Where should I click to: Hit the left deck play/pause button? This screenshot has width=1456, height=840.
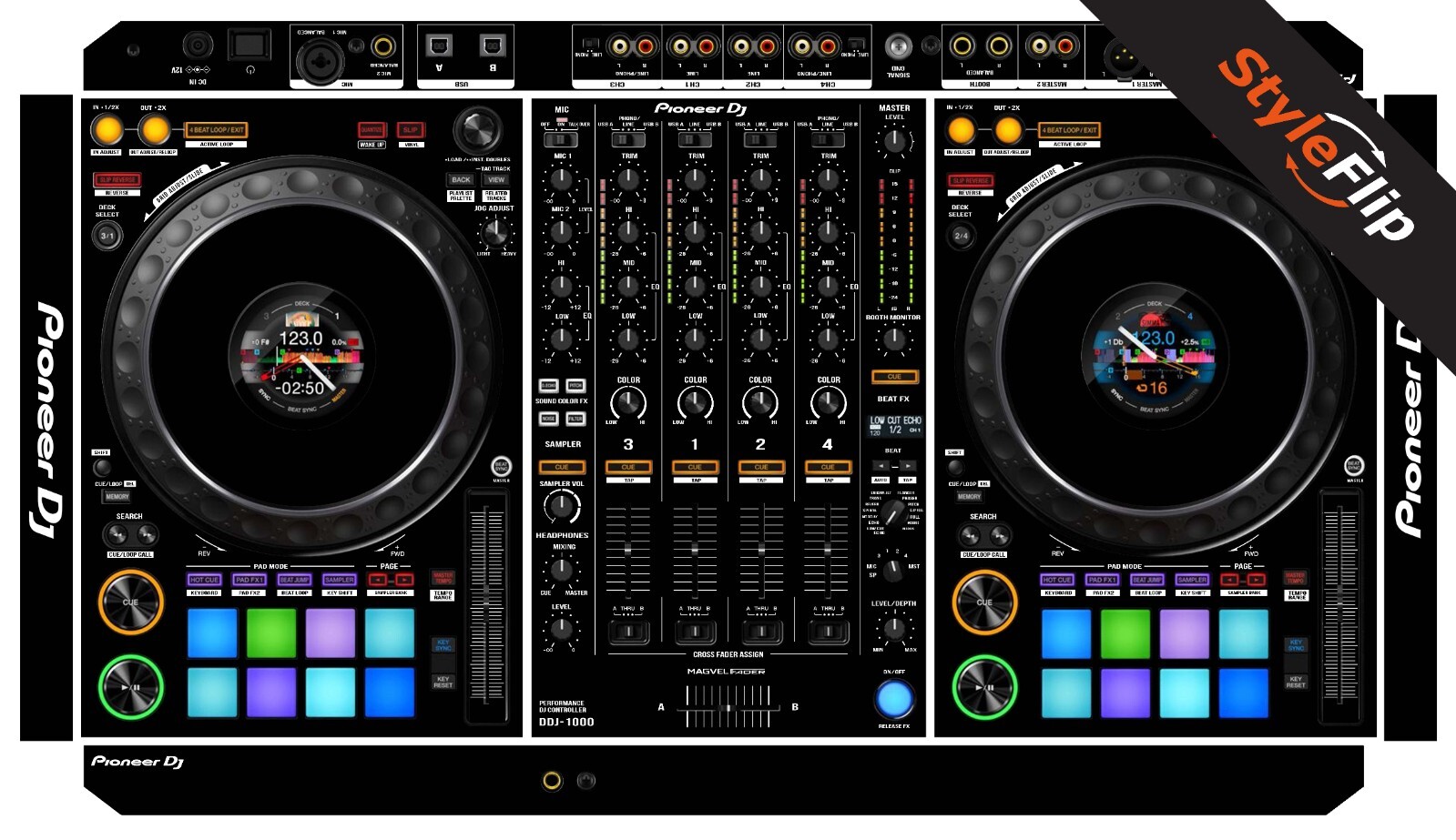click(x=130, y=687)
